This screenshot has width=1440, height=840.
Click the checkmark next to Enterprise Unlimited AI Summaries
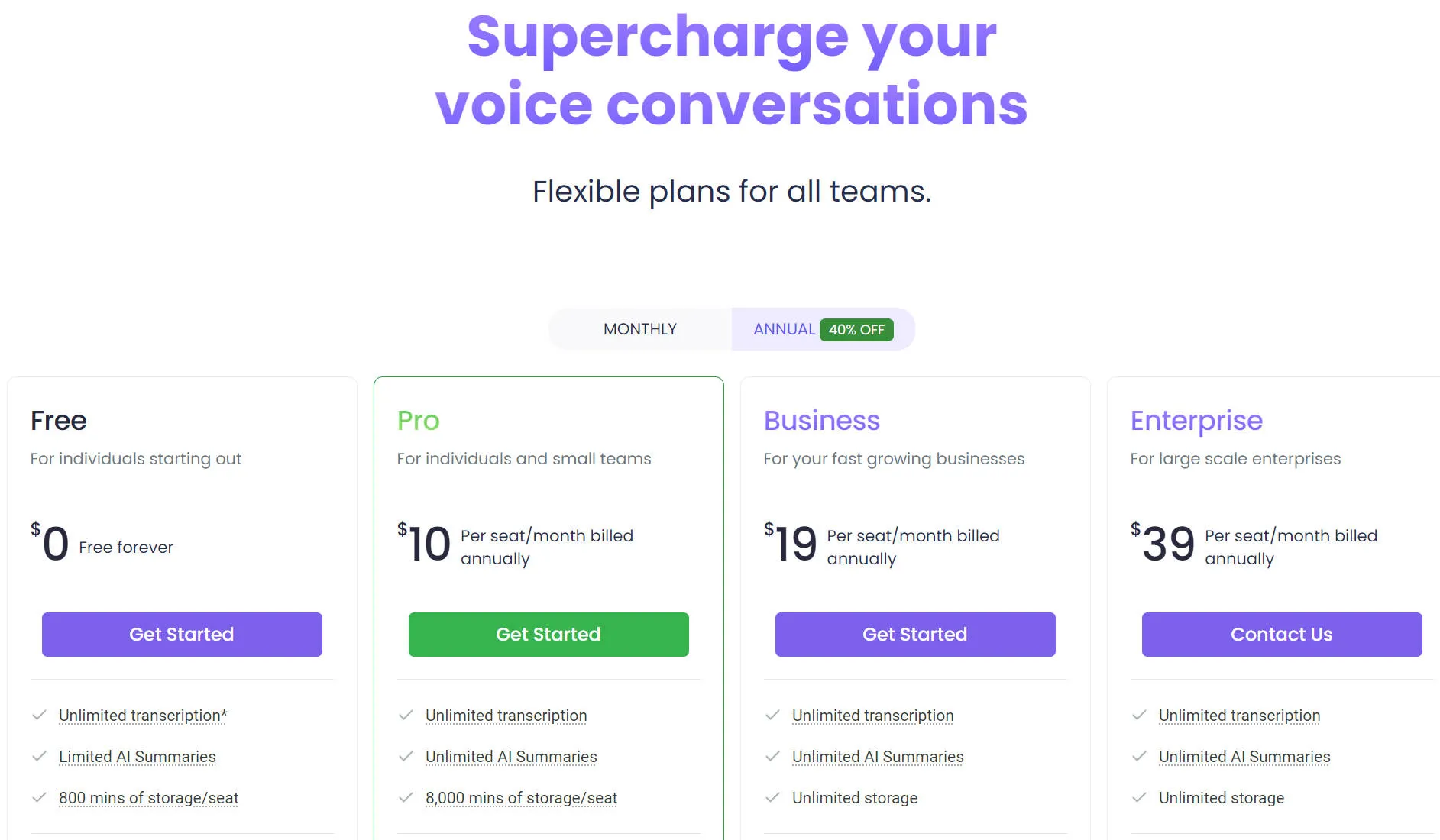pos(1139,756)
